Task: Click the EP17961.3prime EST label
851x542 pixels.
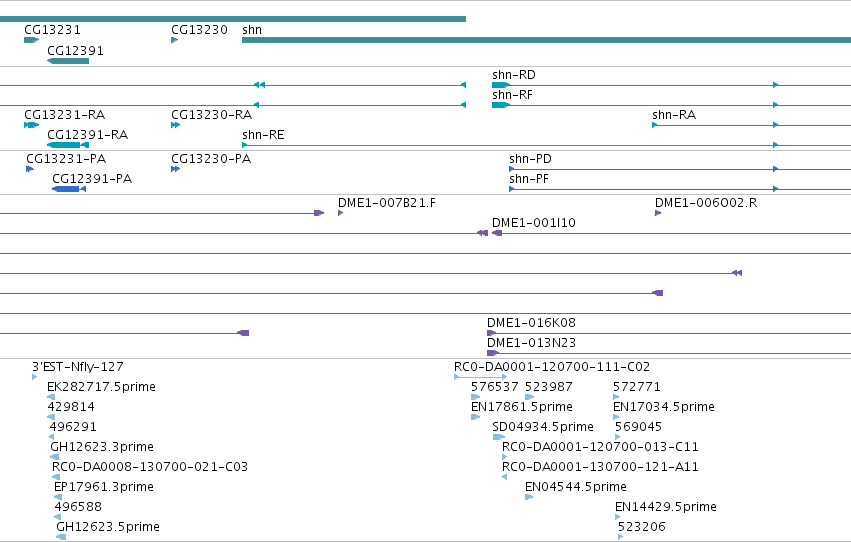Action: 104,487
